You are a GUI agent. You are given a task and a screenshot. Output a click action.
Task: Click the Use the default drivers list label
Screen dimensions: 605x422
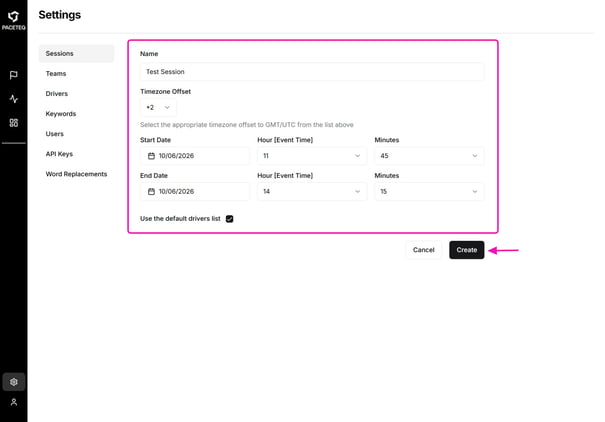pos(180,218)
